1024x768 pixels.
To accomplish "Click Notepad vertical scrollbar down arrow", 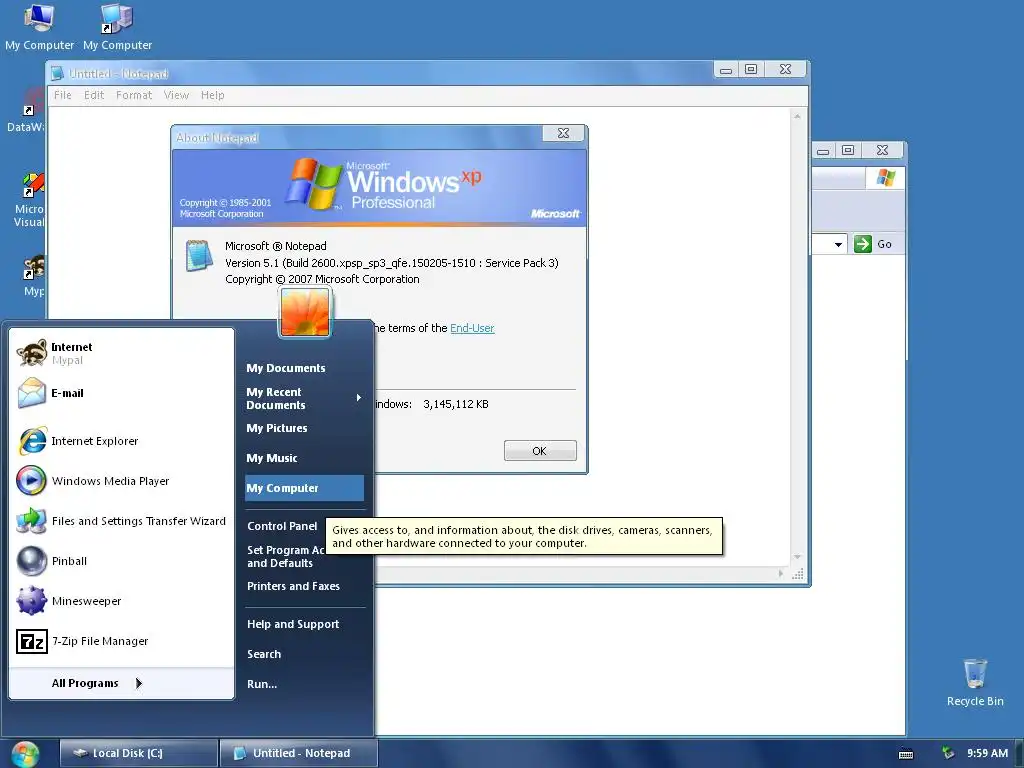I will (x=797, y=557).
